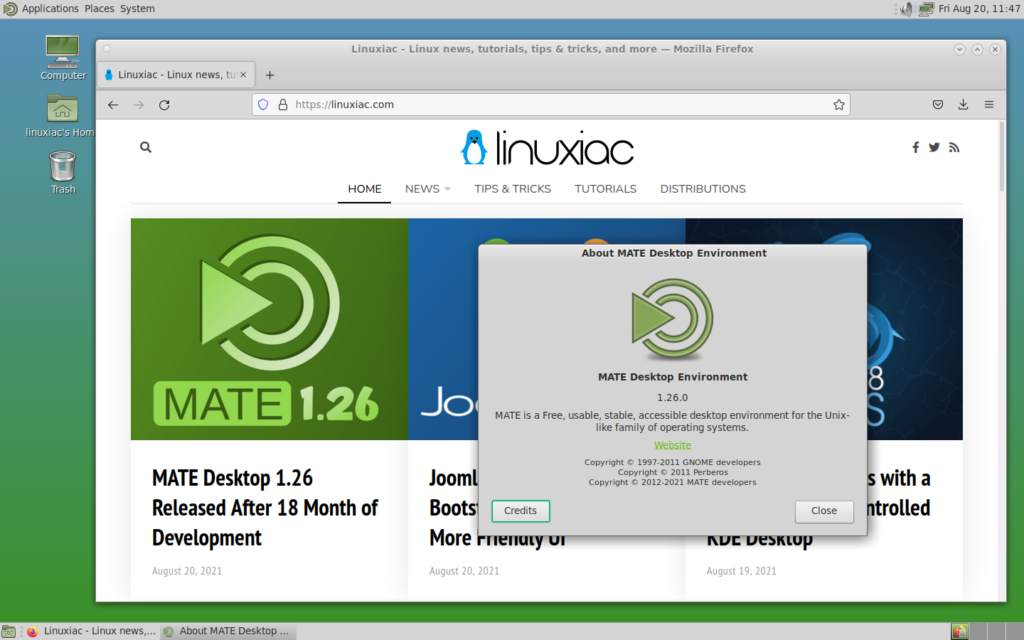Switch to About MATE Desktop taskbar button
Image resolution: width=1024 pixels, height=640 pixels.
pos(227,631)
